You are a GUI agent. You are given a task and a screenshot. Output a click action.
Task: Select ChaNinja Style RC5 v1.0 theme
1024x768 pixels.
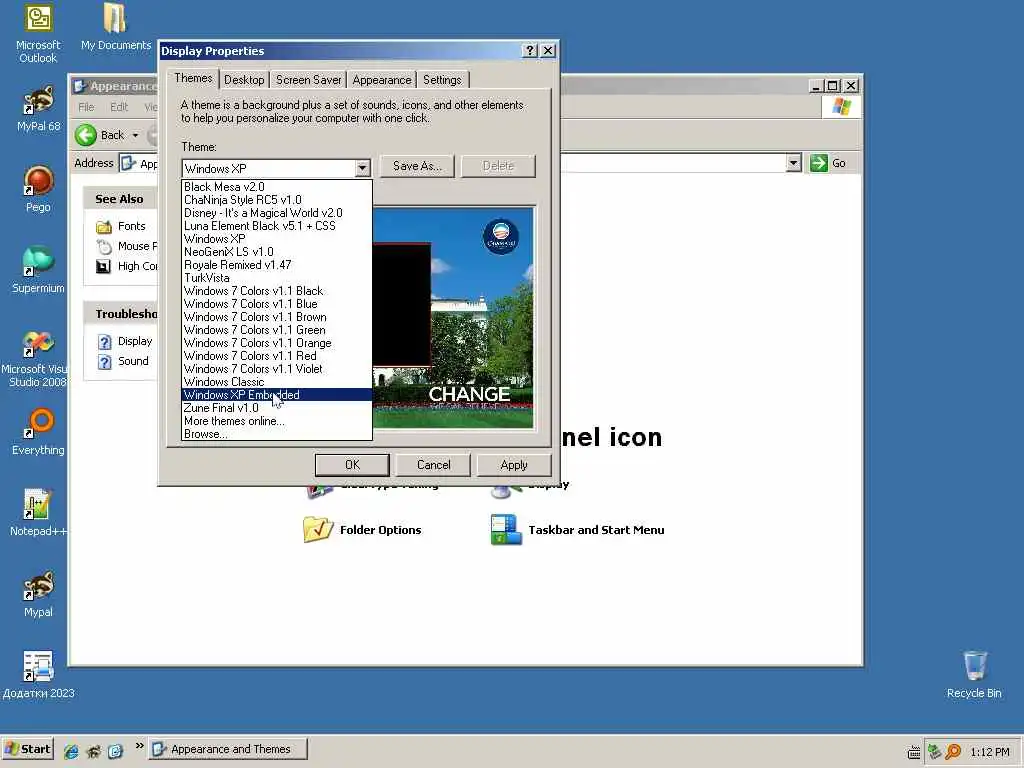point(276,200)
